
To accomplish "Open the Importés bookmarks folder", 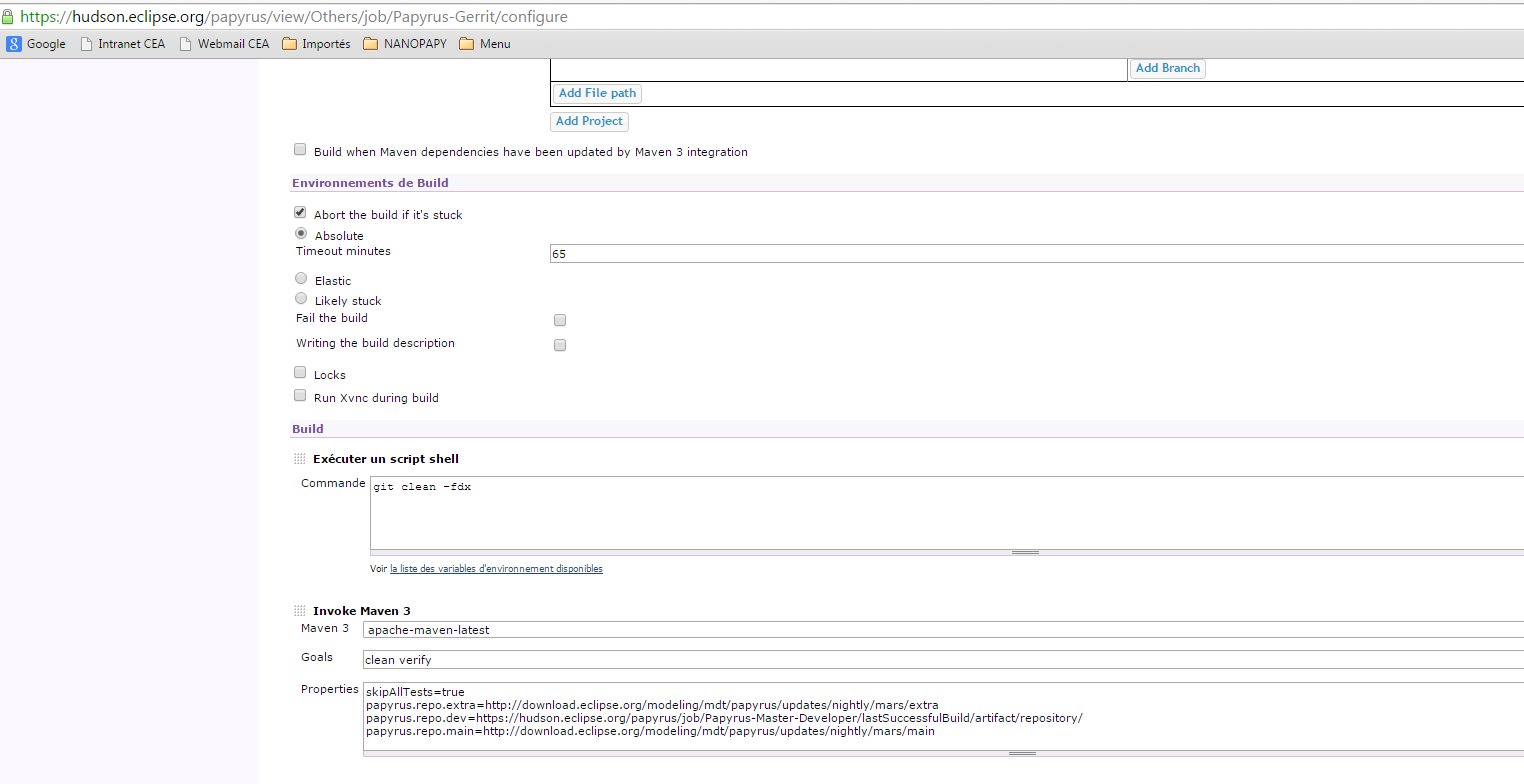I will (x=316, y=44).
